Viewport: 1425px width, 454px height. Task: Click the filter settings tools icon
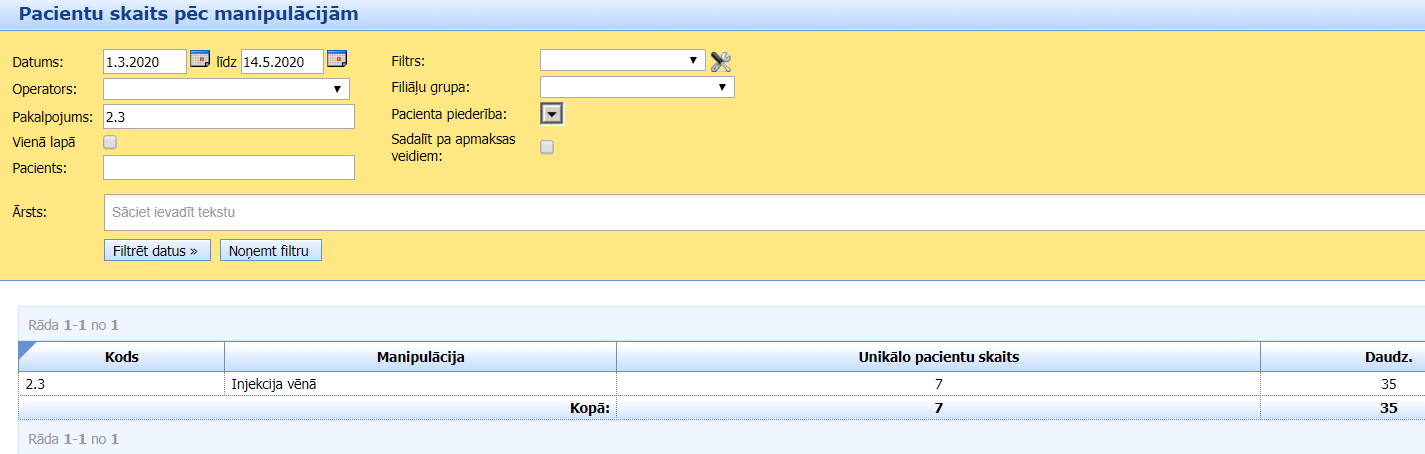click(x=721, y=62)
